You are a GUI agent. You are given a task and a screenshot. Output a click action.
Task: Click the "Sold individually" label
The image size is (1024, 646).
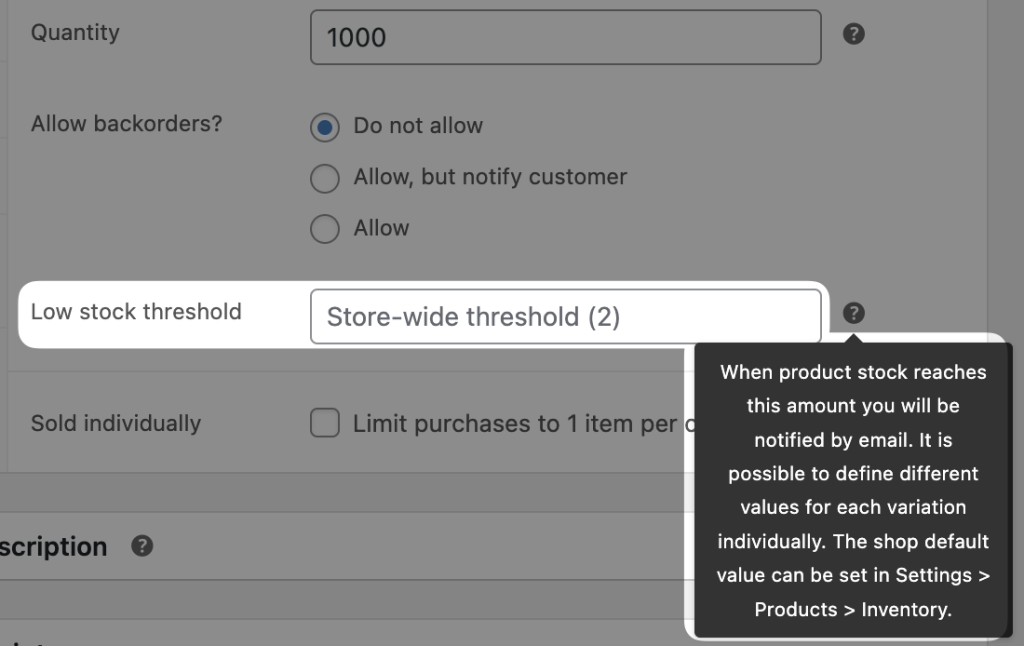coord(116,423)
